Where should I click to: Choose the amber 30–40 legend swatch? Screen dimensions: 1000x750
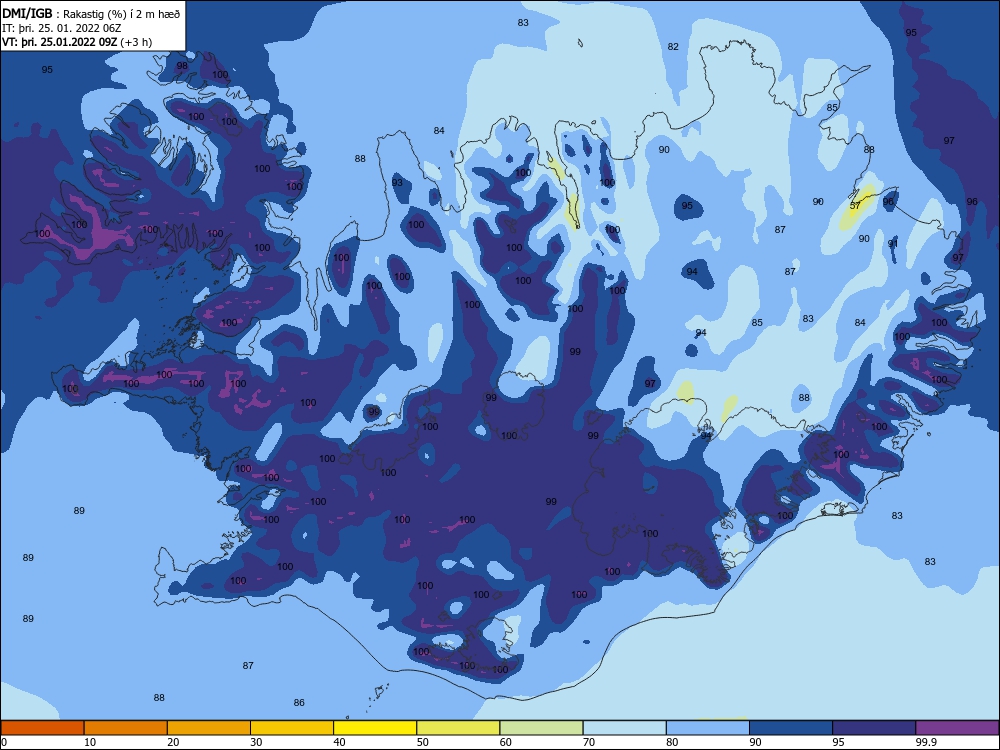(x=292, y=728)
